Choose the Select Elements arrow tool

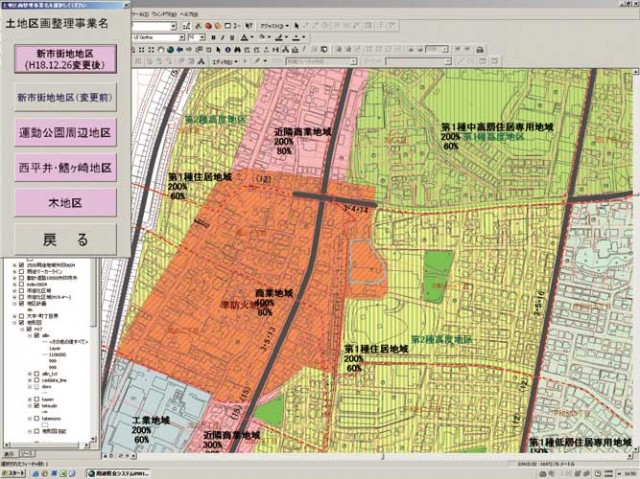click(218, 50)
